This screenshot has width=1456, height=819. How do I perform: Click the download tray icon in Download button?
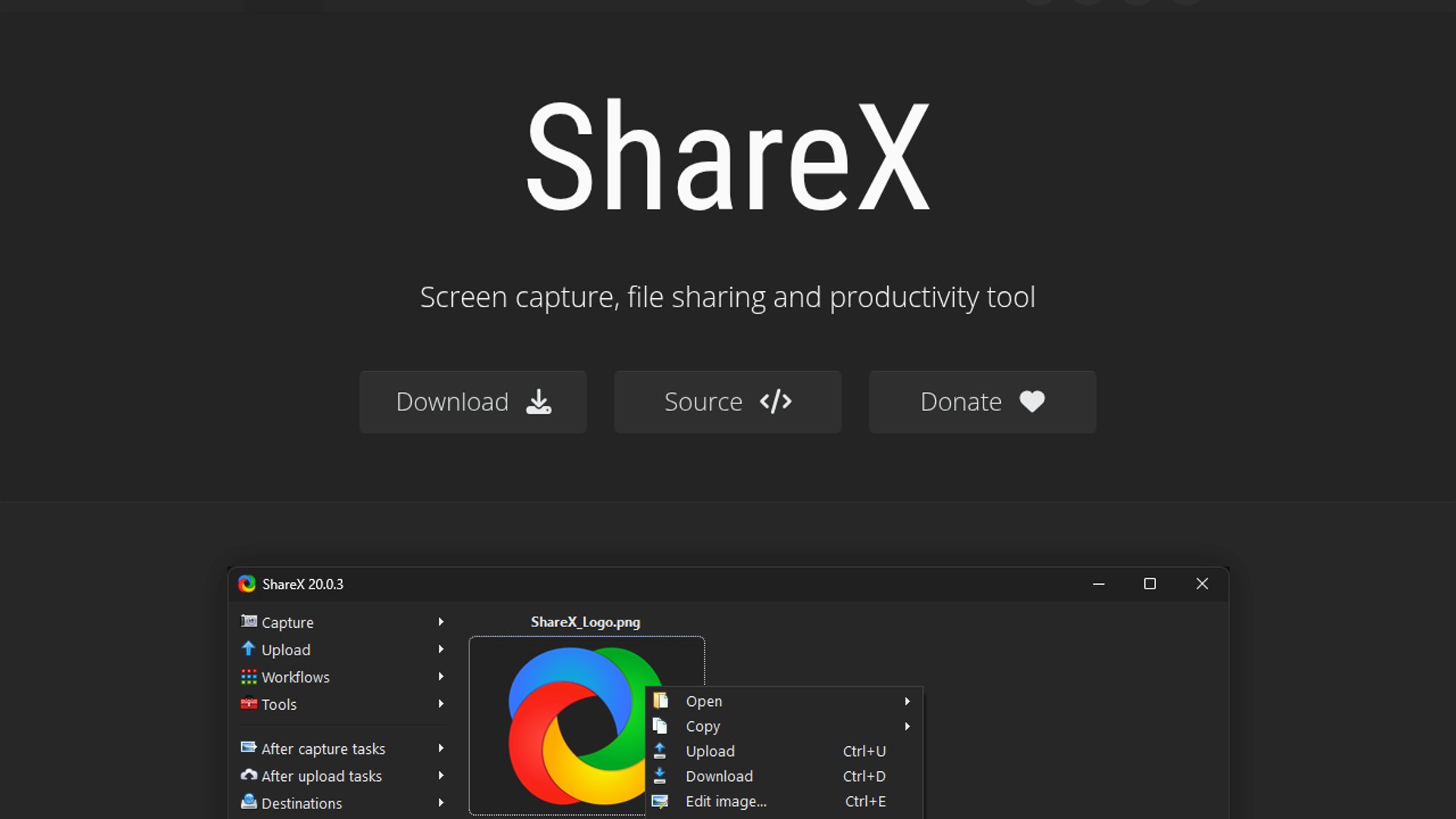538,402
